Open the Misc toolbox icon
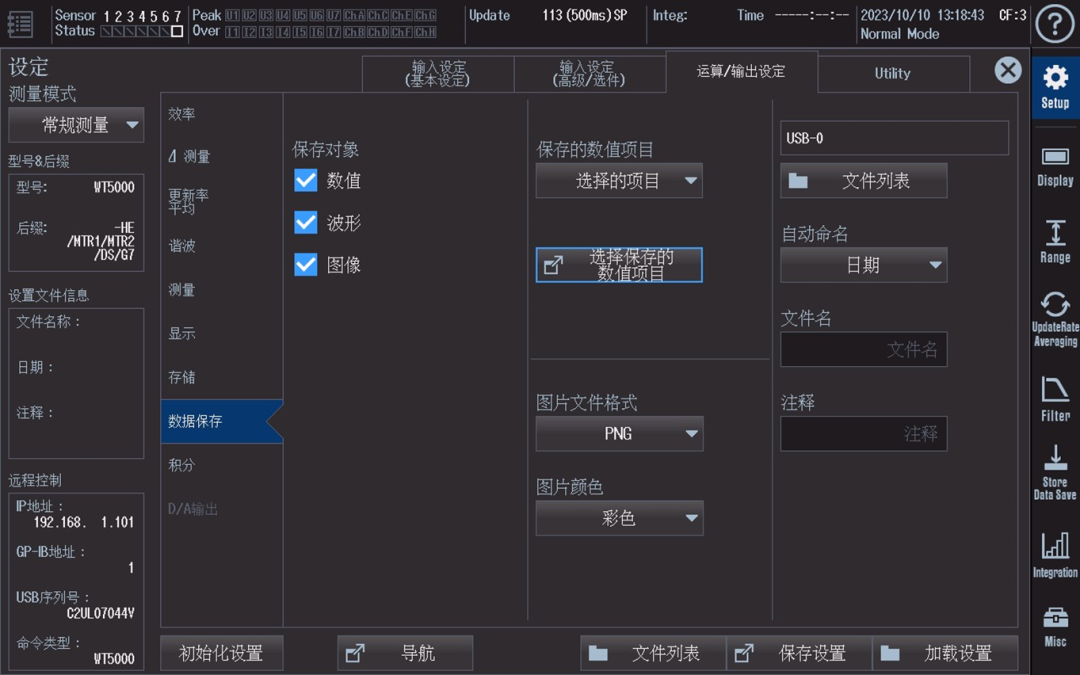1080x675 pixels. [x=1055, y=627]
